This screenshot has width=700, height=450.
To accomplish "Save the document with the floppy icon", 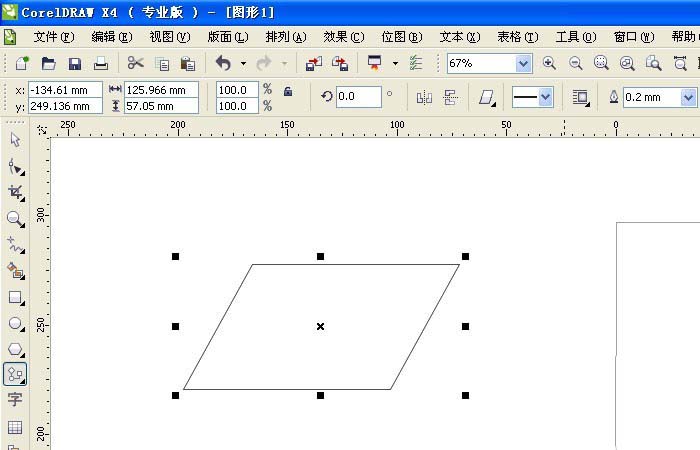I will 75,63.
